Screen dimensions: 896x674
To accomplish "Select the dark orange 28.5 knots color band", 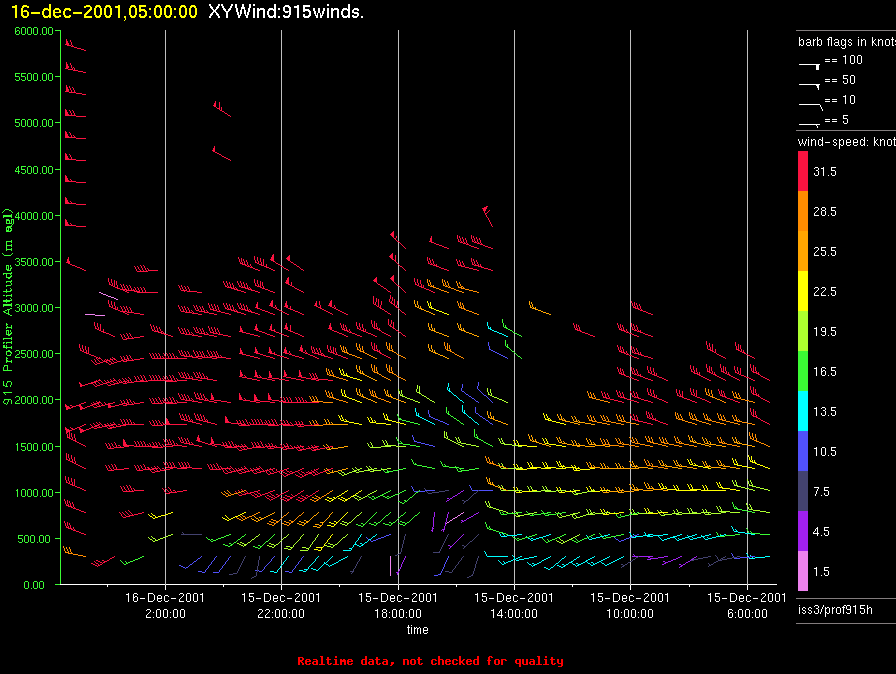I will pos(803,211).
